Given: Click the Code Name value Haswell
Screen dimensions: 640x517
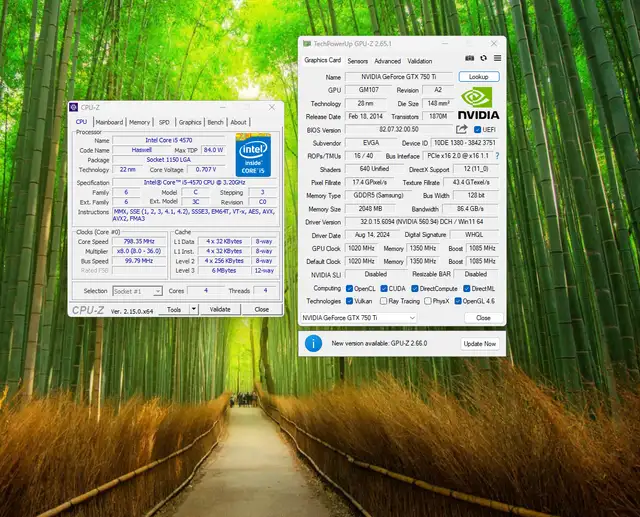Looking at the screenshot, I should pos(142,150).
